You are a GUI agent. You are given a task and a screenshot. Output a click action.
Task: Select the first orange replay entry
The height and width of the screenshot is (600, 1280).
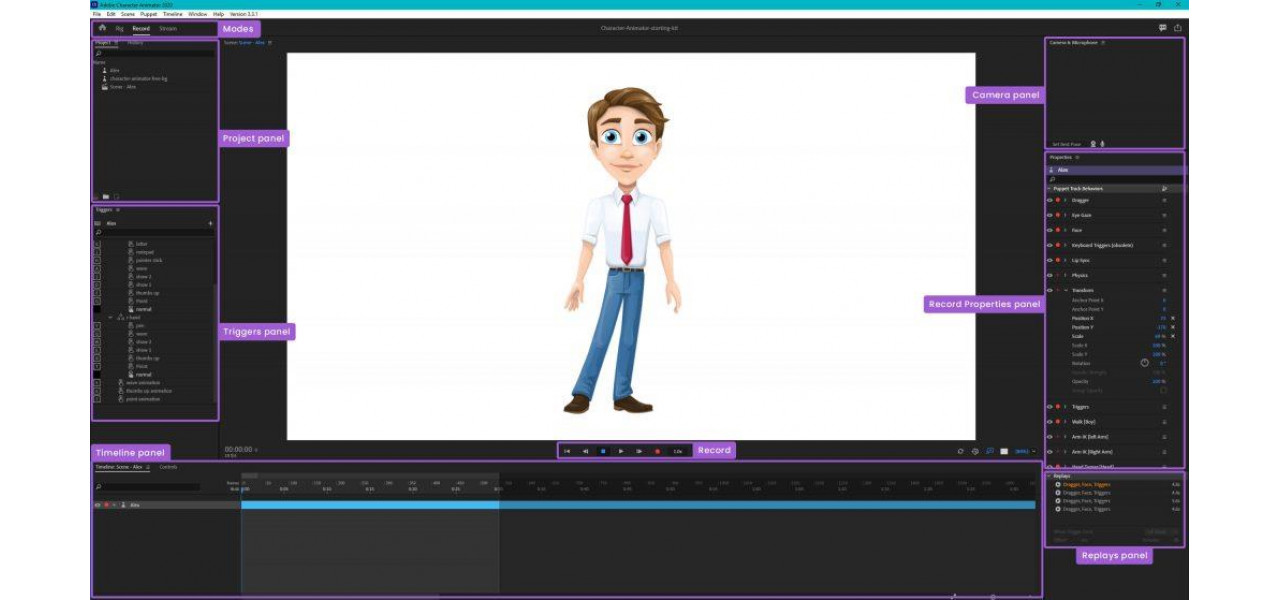click(1086, 485)
